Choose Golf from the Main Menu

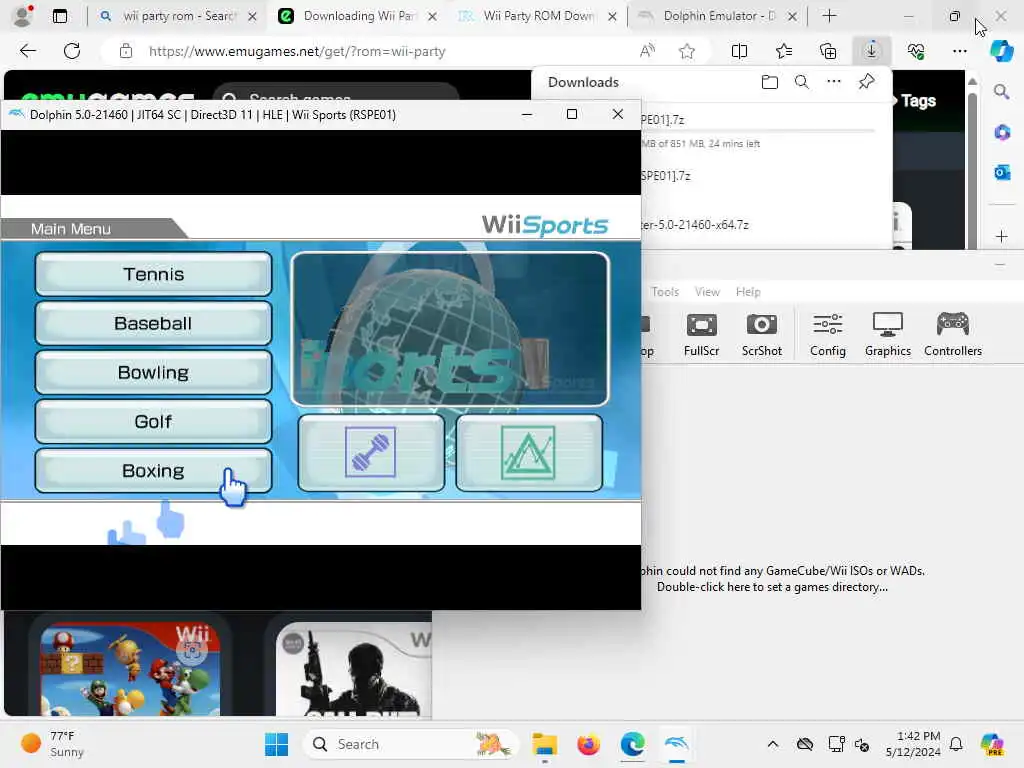coord(153,421)
